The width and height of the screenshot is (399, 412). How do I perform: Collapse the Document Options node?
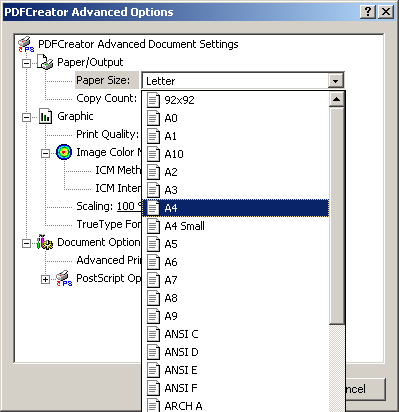(x=26, y=243)
